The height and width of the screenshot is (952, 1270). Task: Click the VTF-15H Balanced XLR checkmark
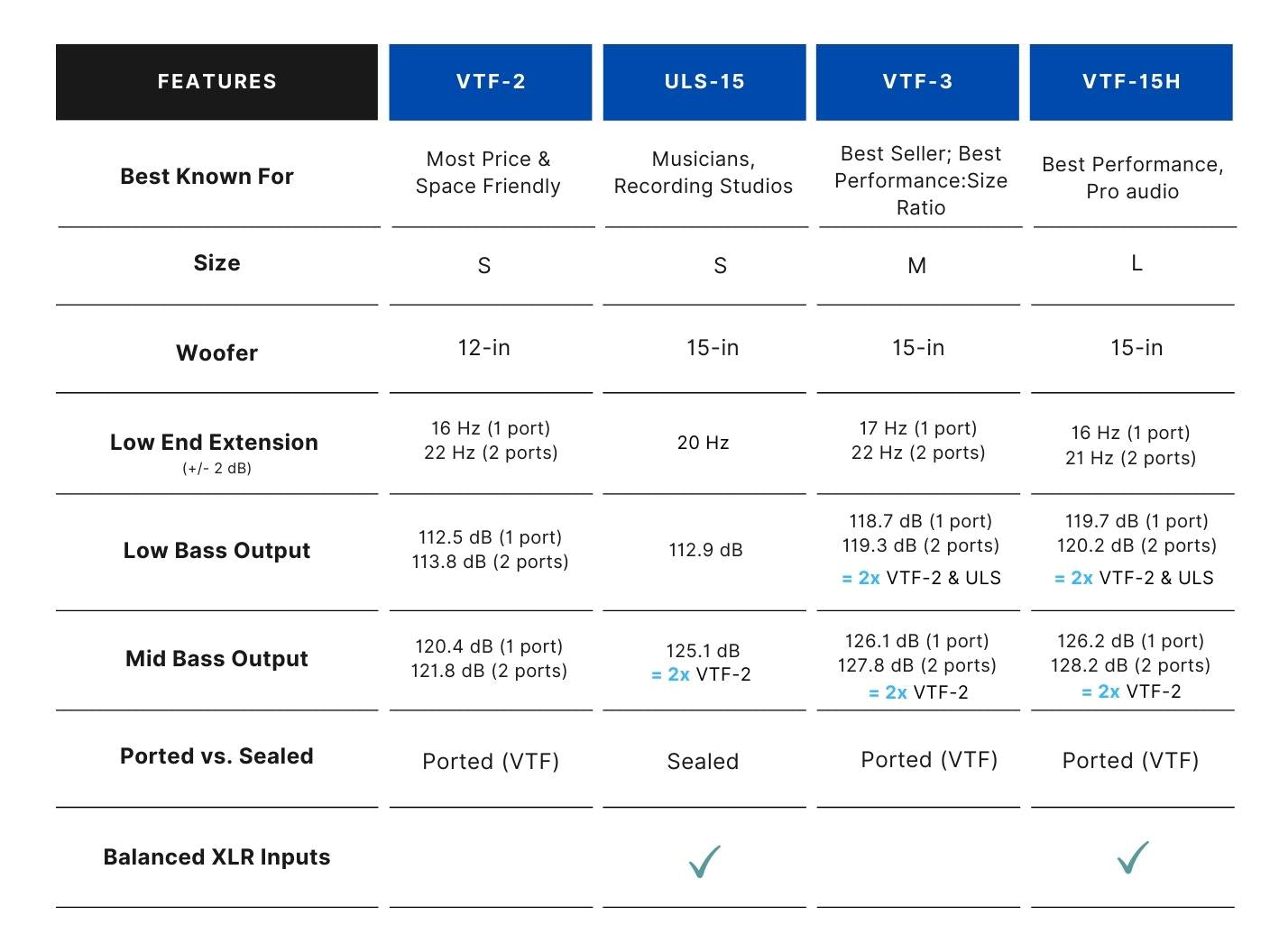click(1133, 857)
